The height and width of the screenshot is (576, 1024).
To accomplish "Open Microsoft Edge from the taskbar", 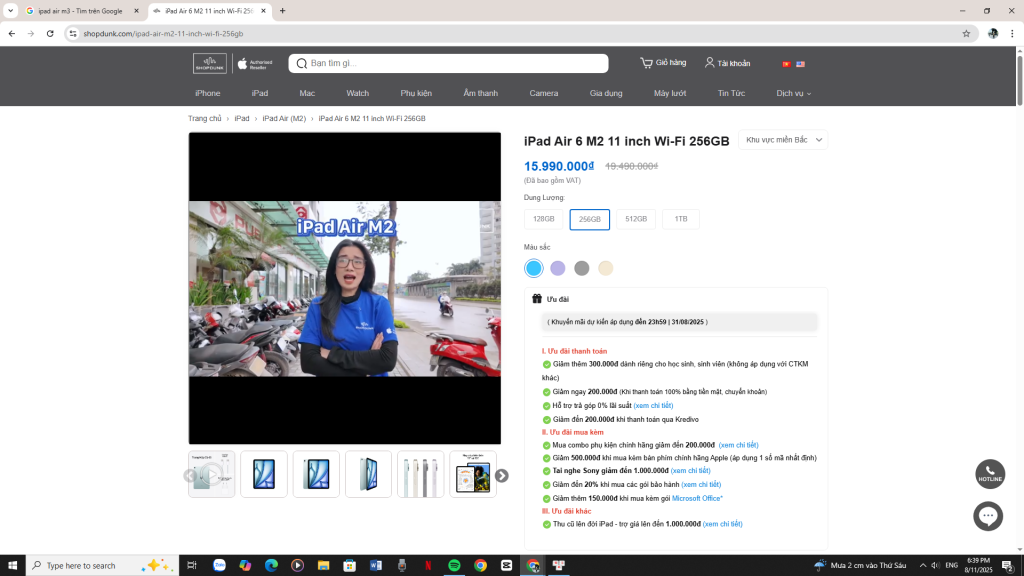I will [x=271, y=566].
